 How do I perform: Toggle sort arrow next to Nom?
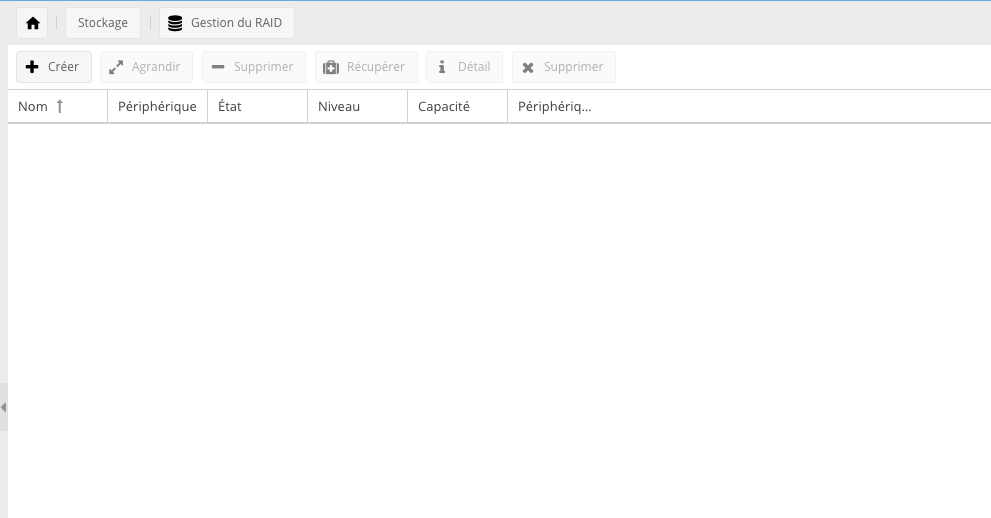(60, 106)
